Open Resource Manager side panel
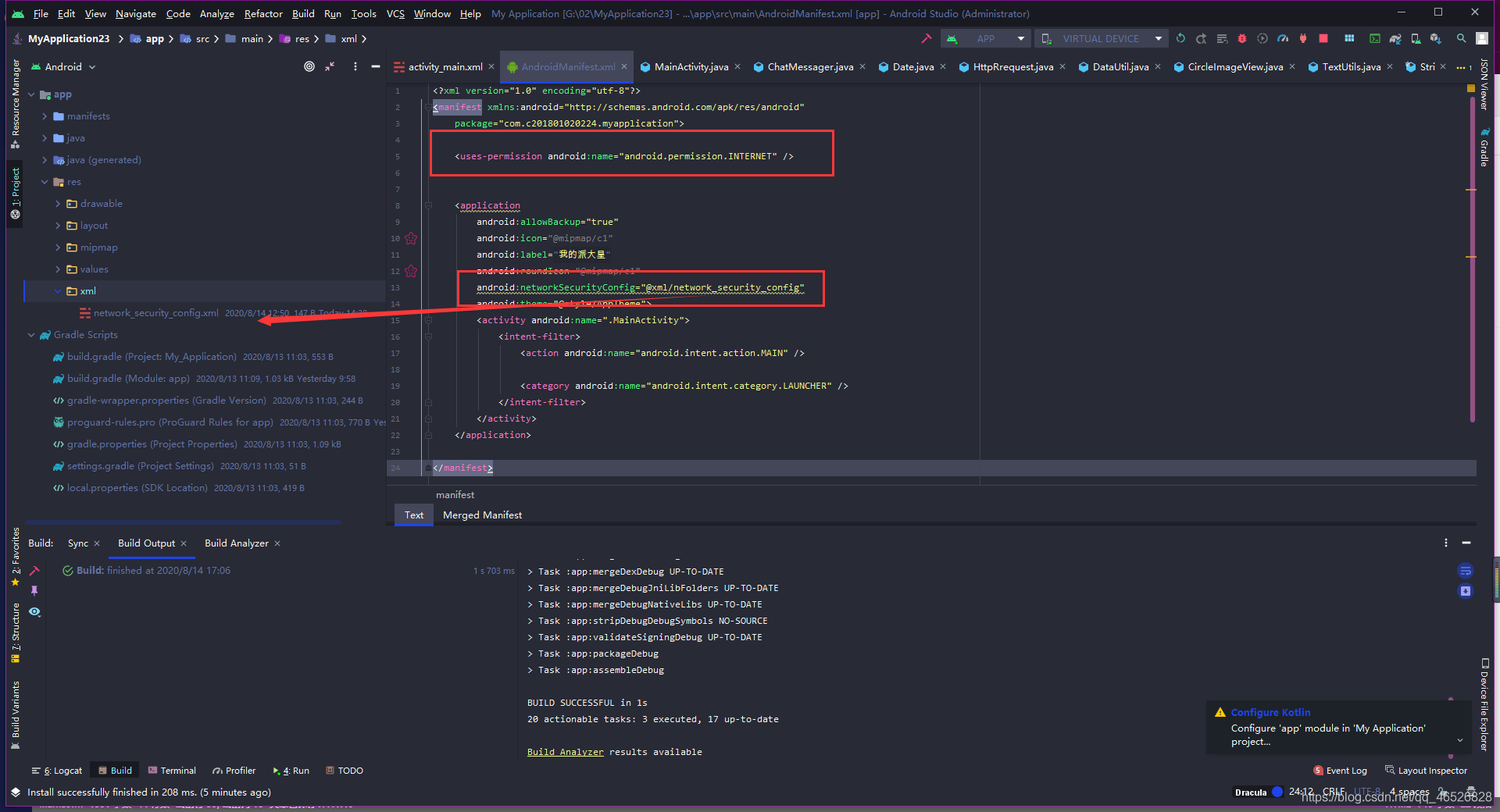 coord(15,104)
